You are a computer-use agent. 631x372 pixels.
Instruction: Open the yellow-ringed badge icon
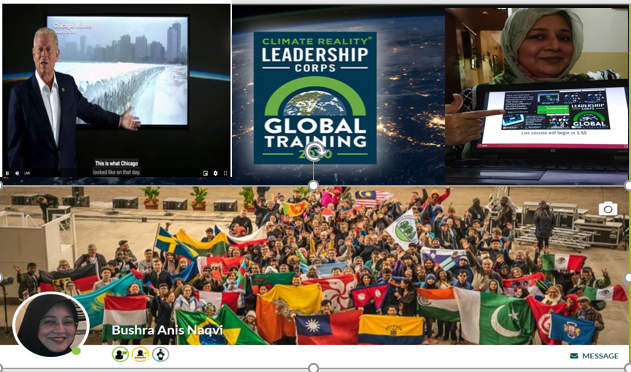(x=140, y=354)
